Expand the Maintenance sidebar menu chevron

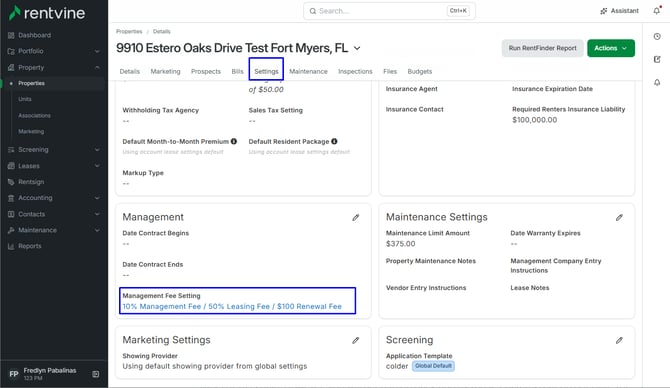point(97,230)
